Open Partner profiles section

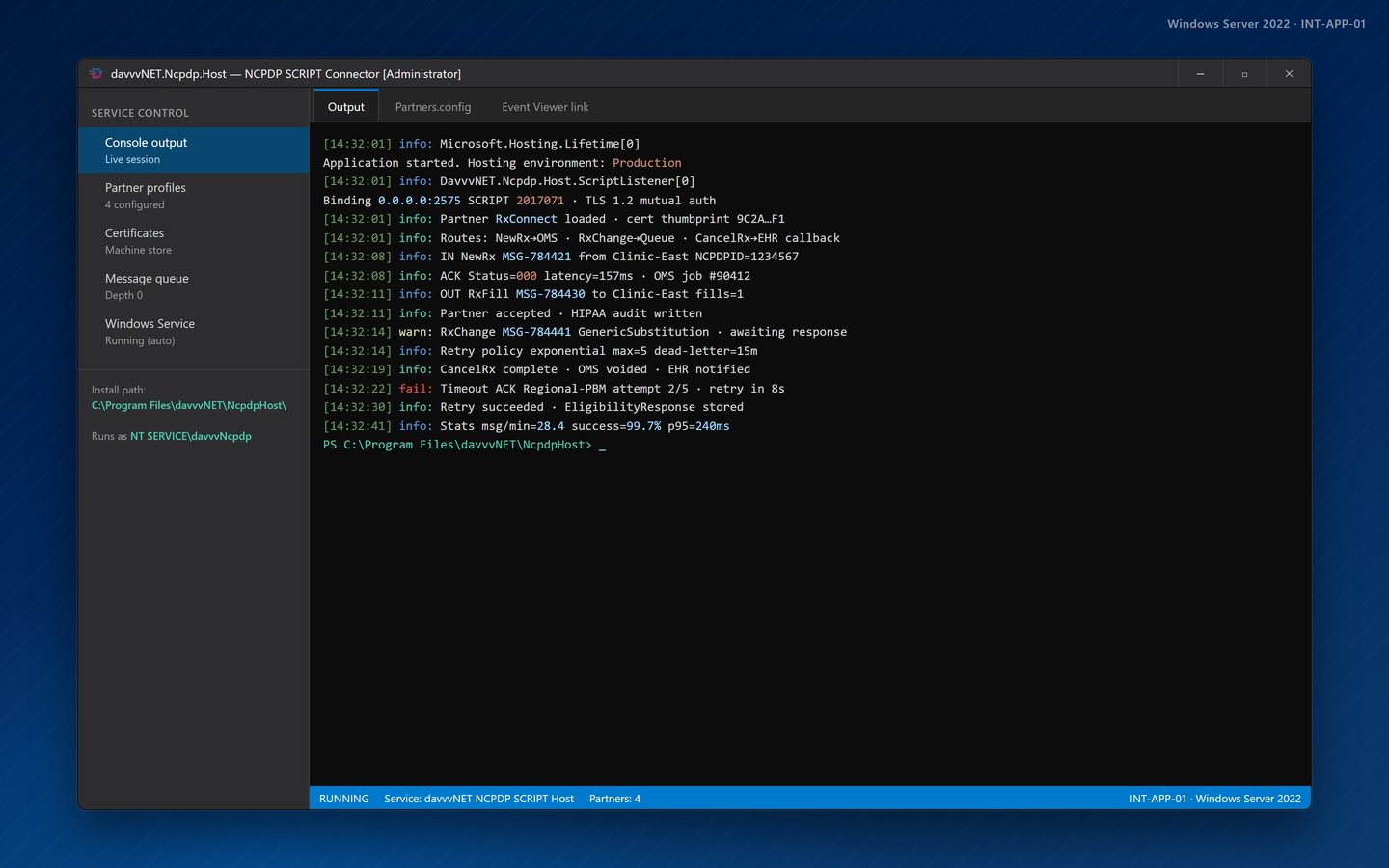(x=193, y=195)
